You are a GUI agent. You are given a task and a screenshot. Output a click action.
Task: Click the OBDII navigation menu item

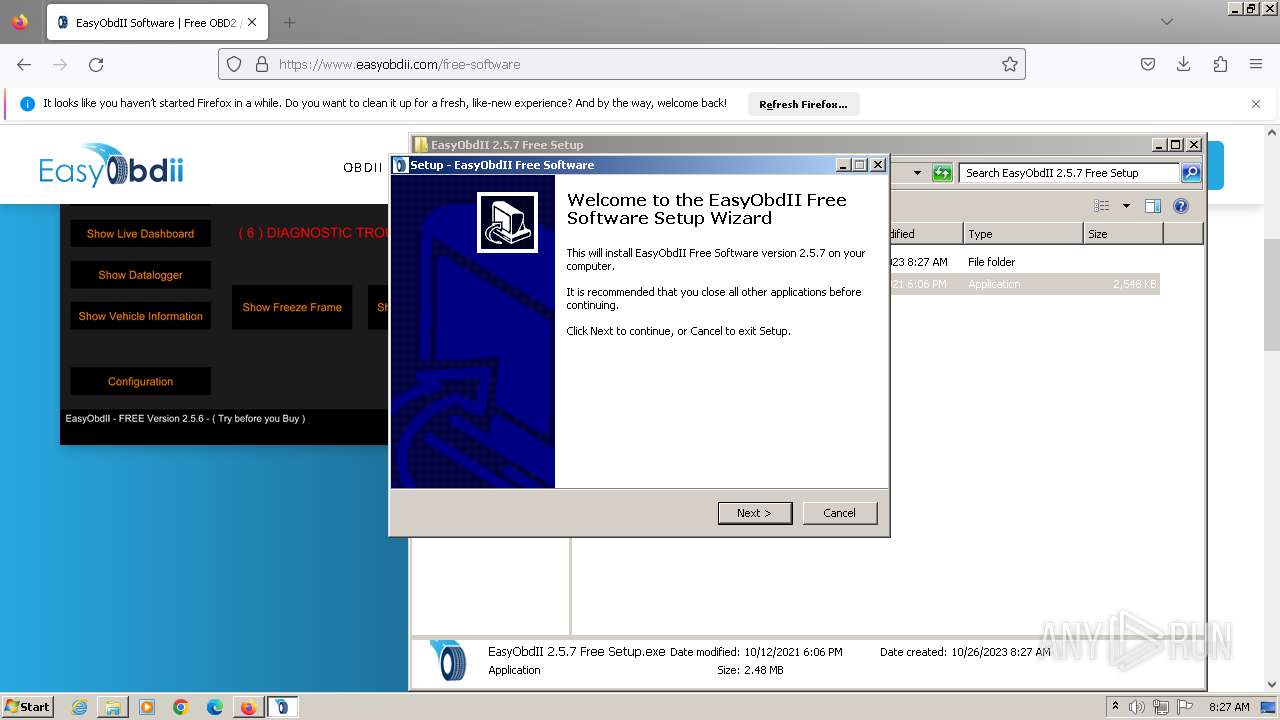363,167
